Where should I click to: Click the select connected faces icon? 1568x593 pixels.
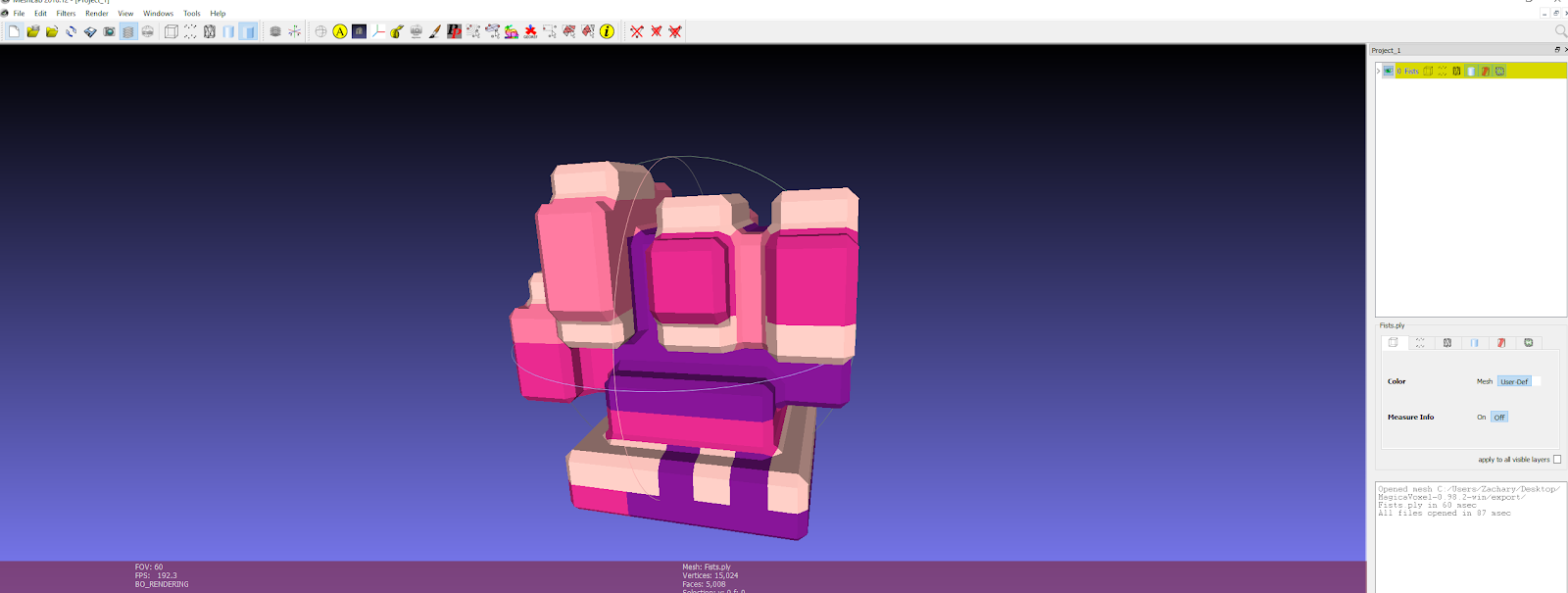(x=588, y=31)
